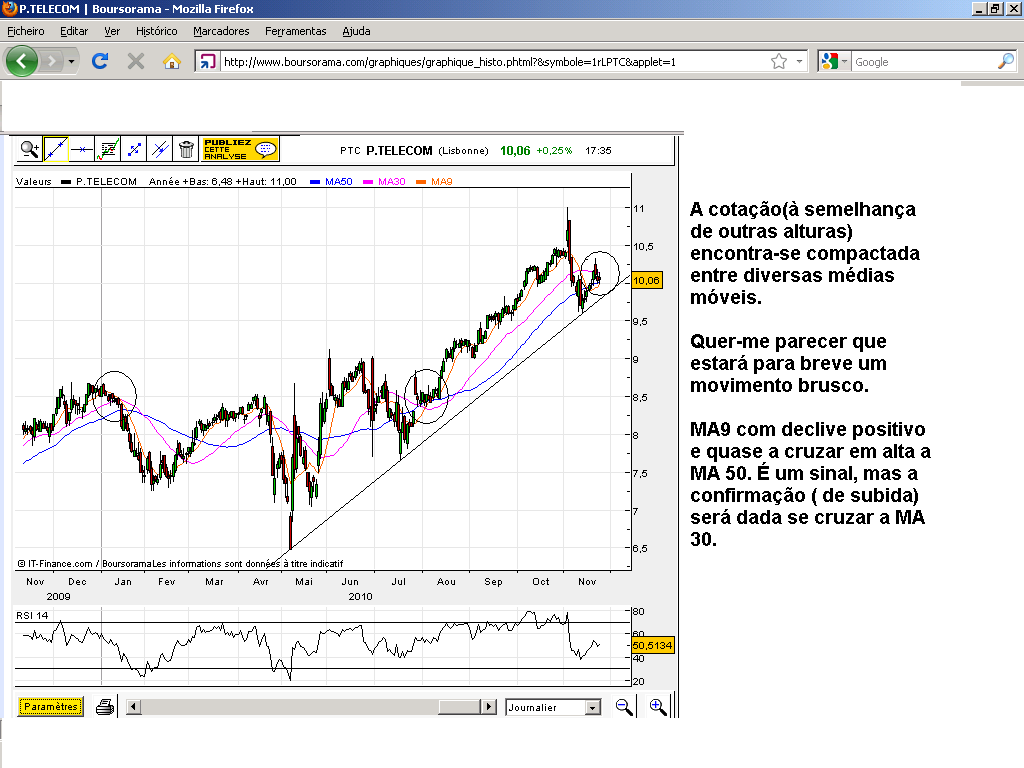Click the Firefox logo in the title bar

(x=9, y=8)
